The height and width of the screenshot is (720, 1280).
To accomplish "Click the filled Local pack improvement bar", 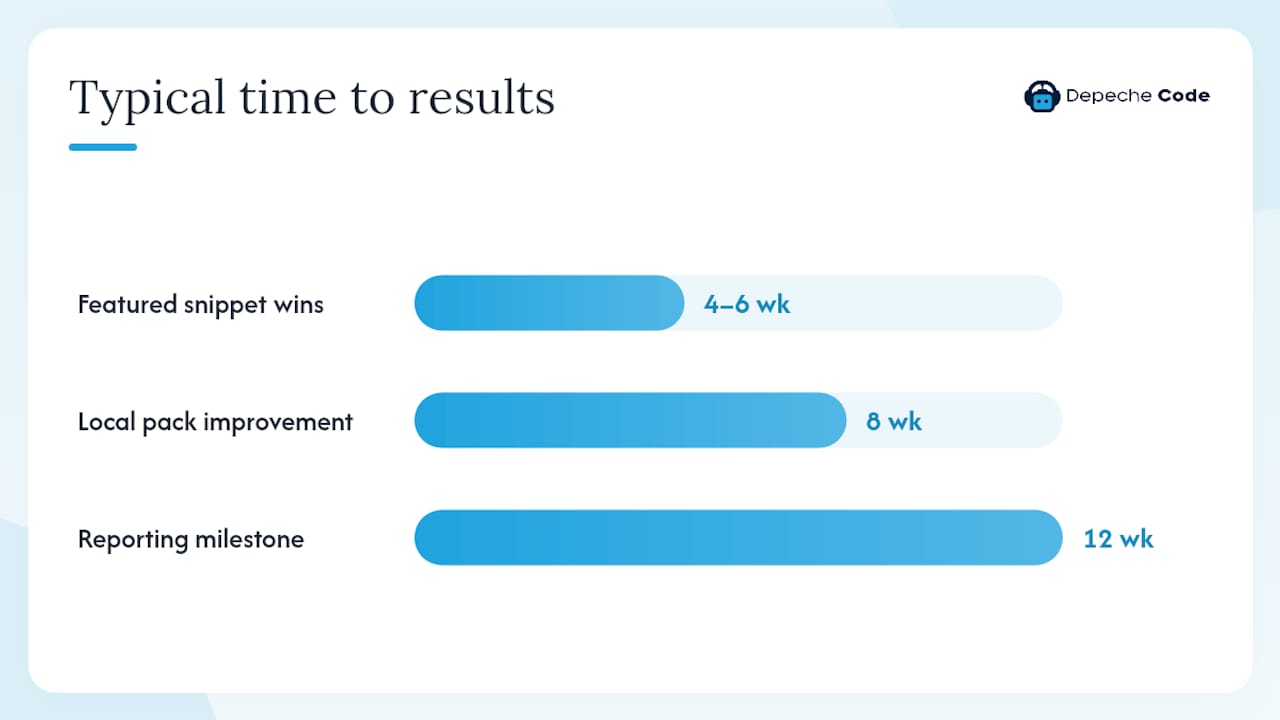I will tap(630, 420).
